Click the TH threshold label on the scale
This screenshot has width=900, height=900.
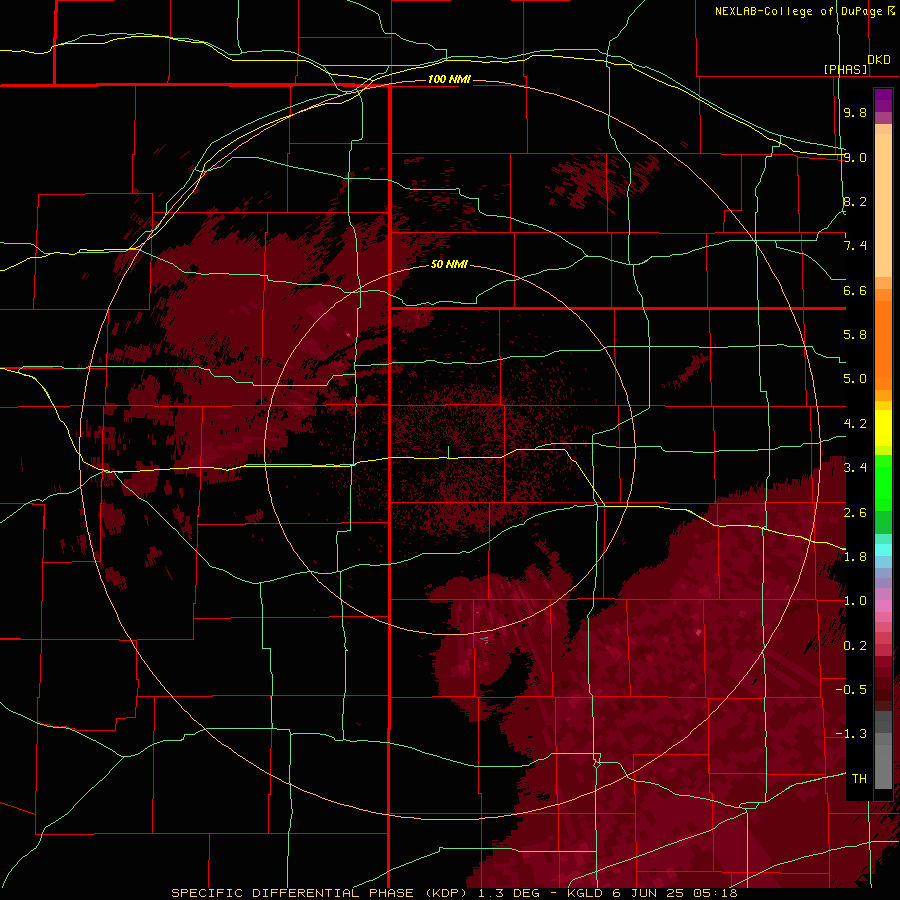coord(859,779)
